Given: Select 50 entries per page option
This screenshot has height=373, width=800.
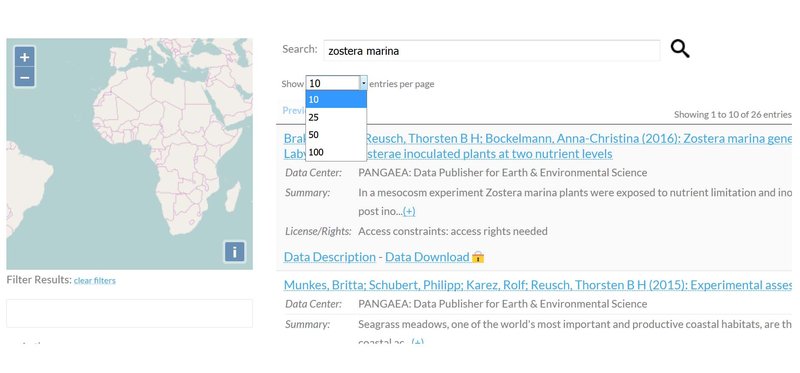Looking at the screenshot, I should (x=336, y=135).
